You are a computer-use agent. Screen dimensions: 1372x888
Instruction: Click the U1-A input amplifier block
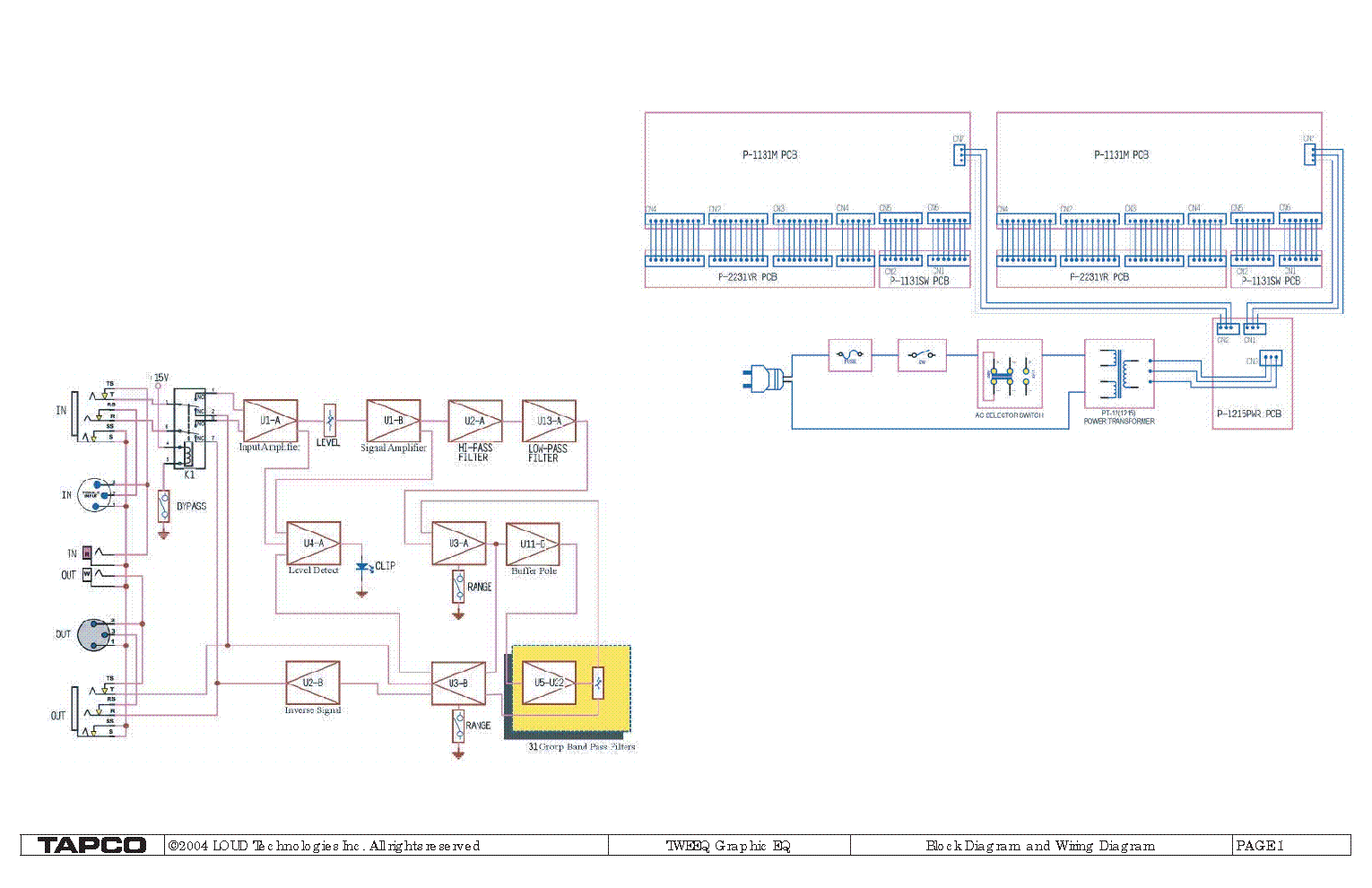coord(270,421)
